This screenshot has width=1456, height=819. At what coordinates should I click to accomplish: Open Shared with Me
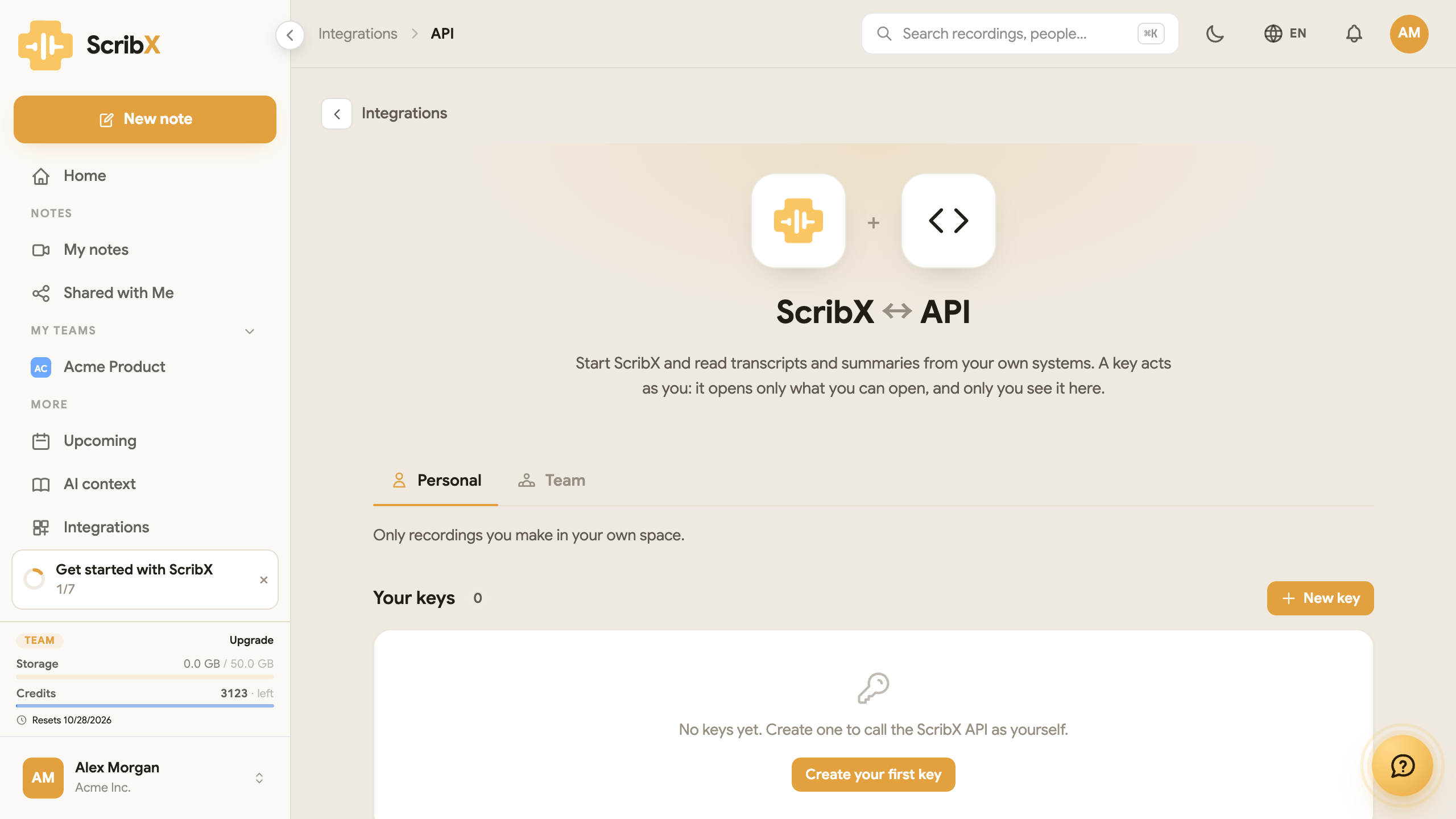click(145, 293)
